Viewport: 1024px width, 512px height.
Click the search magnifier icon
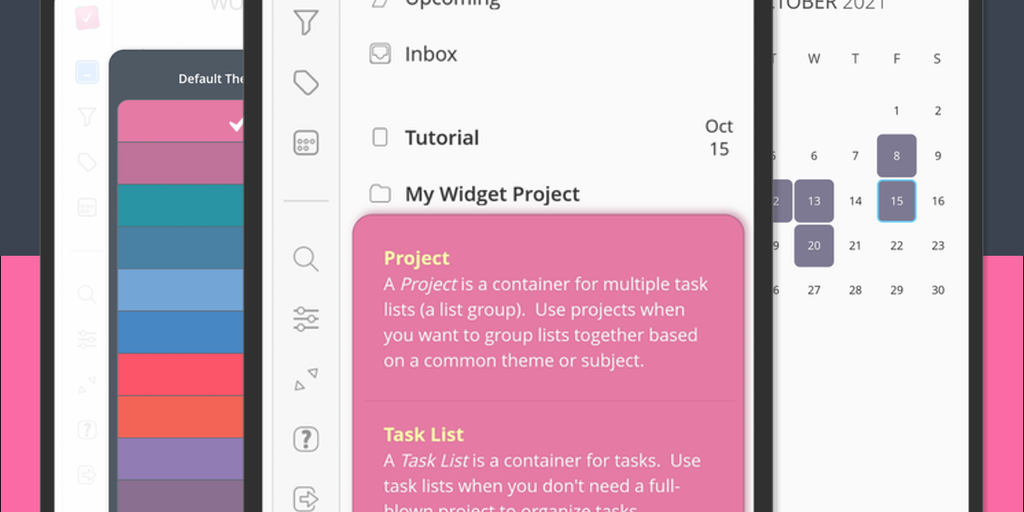click(306, 260)
